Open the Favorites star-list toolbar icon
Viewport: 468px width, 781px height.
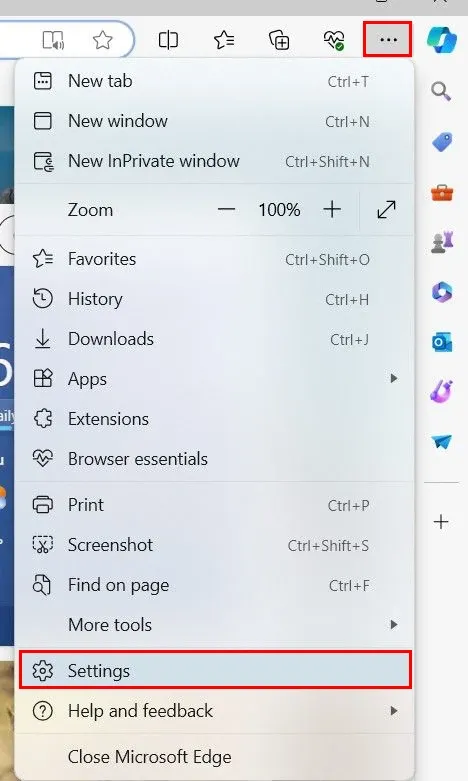[224, 40]
